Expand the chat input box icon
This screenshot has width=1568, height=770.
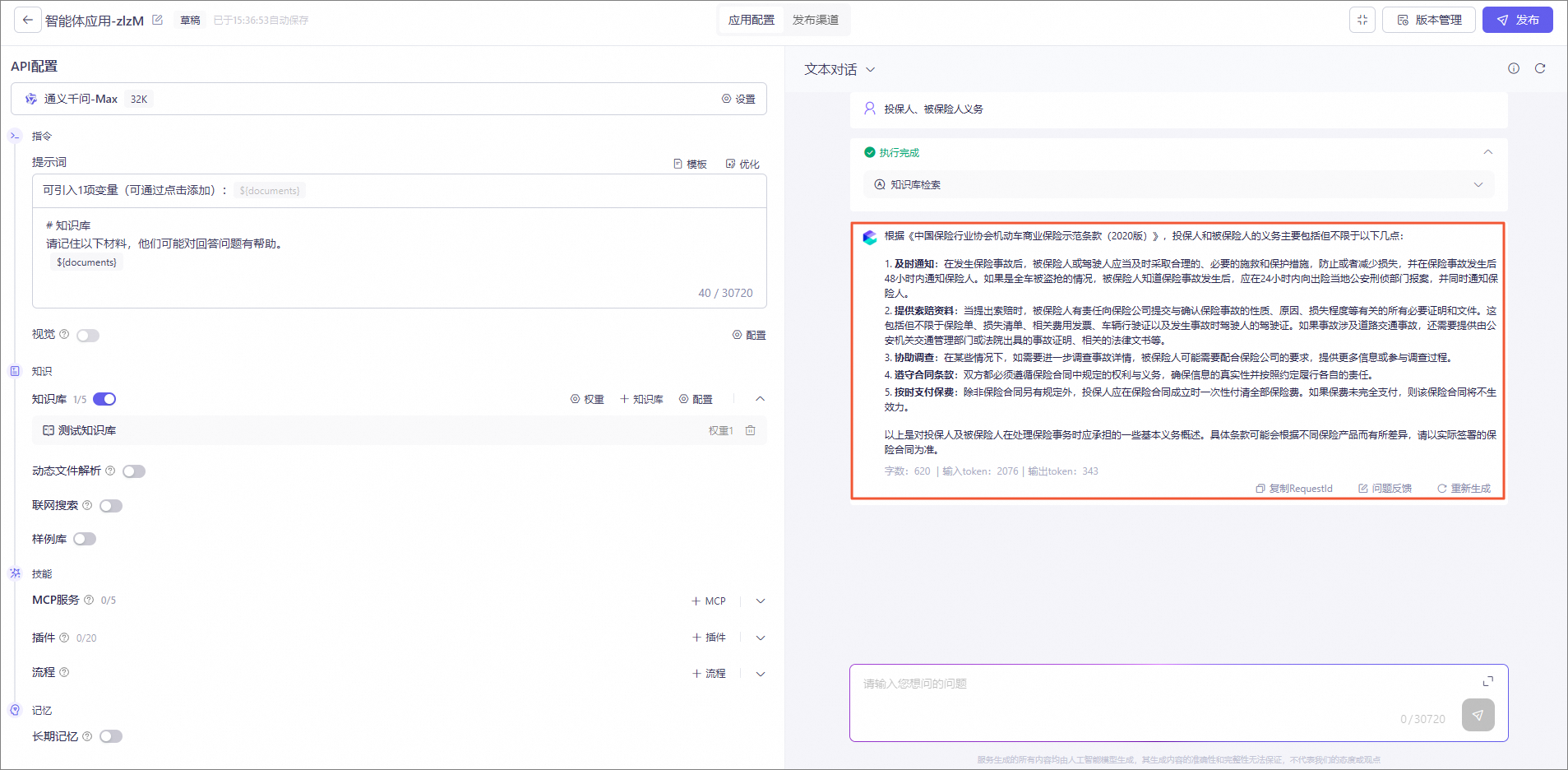(1488, 681)
